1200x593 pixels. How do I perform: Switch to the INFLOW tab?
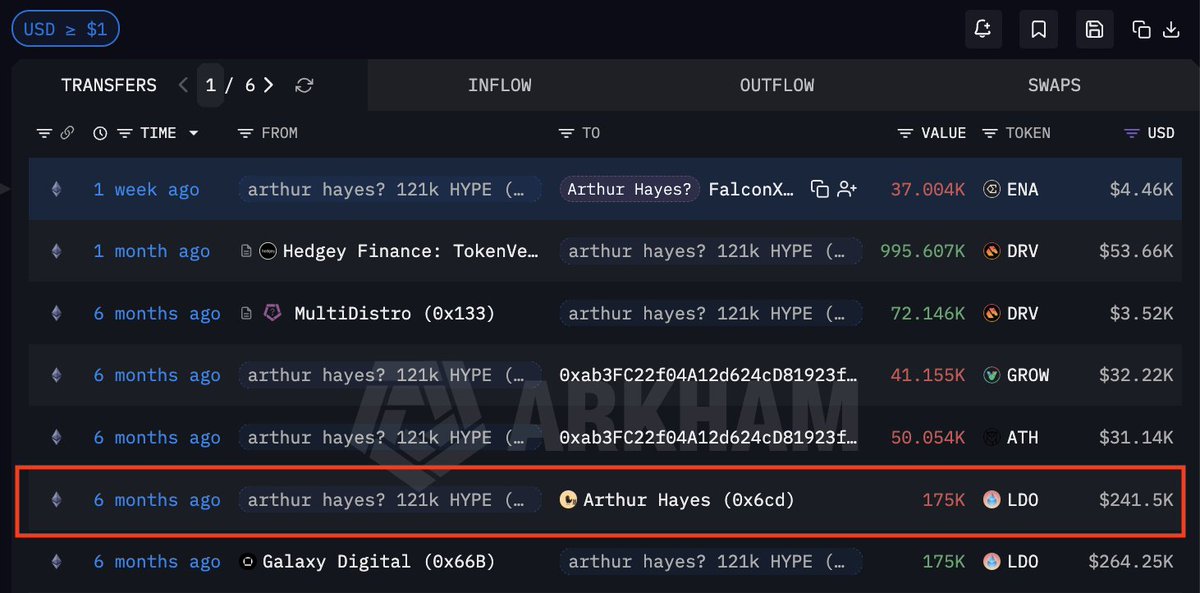point(499,86)
